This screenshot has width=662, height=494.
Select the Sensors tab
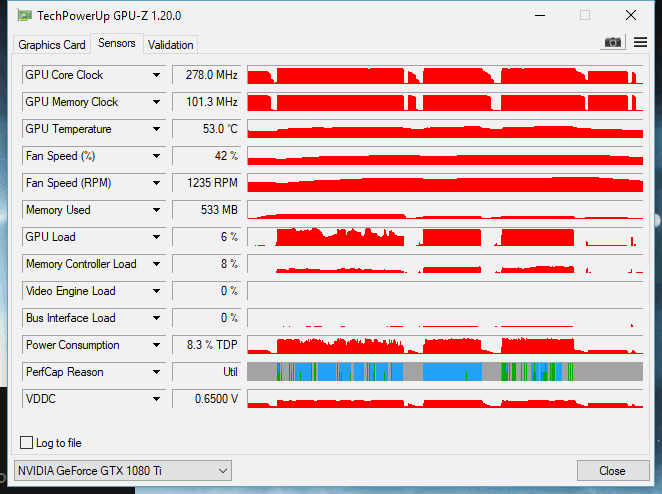[x=117, y=43]
